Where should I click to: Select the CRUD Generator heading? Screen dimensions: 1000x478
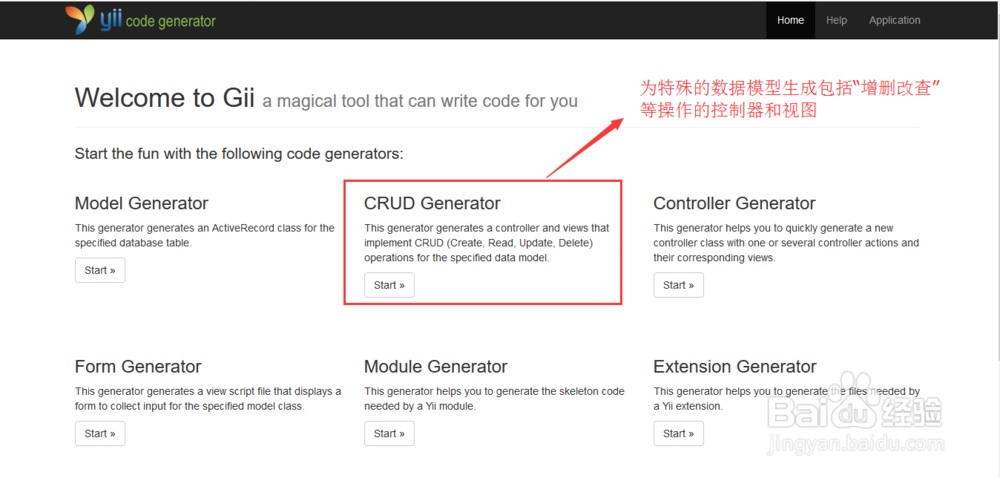coord(432,203)
